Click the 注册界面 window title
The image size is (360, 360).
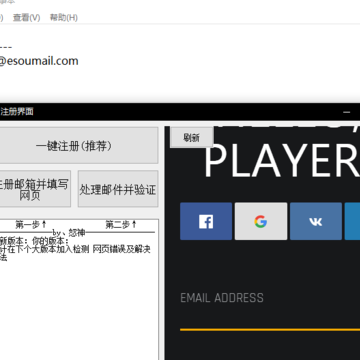(17, 112)
